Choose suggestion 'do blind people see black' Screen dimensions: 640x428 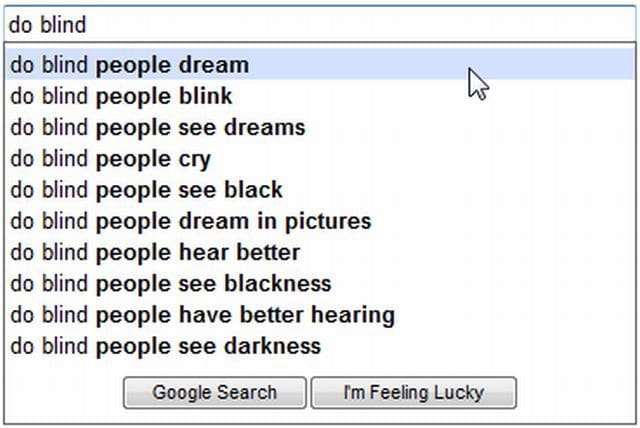pos(147,190)
